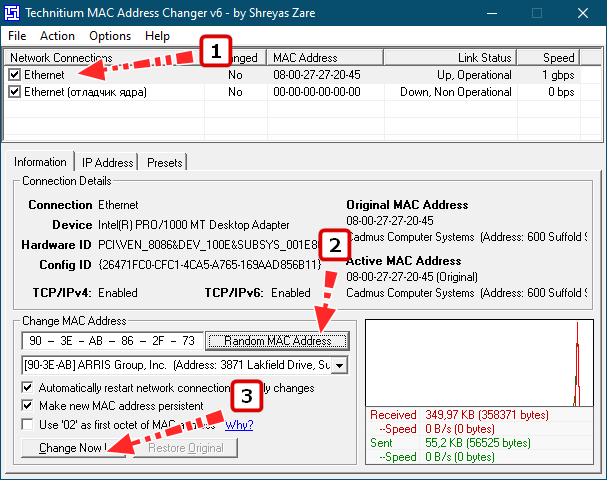Click the MAC address input field 90-3E-AB-86-2F-73
The height and width of the screenshot is (480, 607).
(112, 341)
